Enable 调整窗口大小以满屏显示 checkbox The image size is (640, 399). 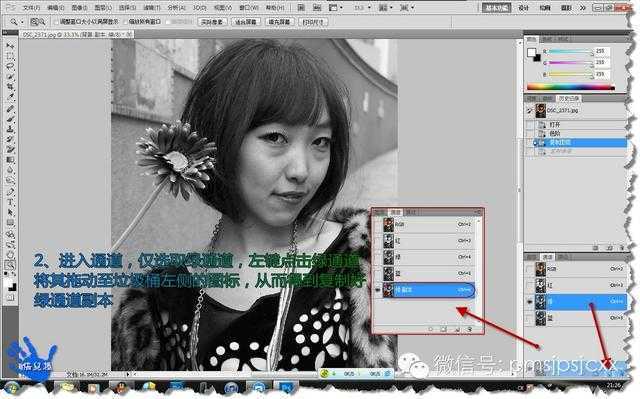56,22
